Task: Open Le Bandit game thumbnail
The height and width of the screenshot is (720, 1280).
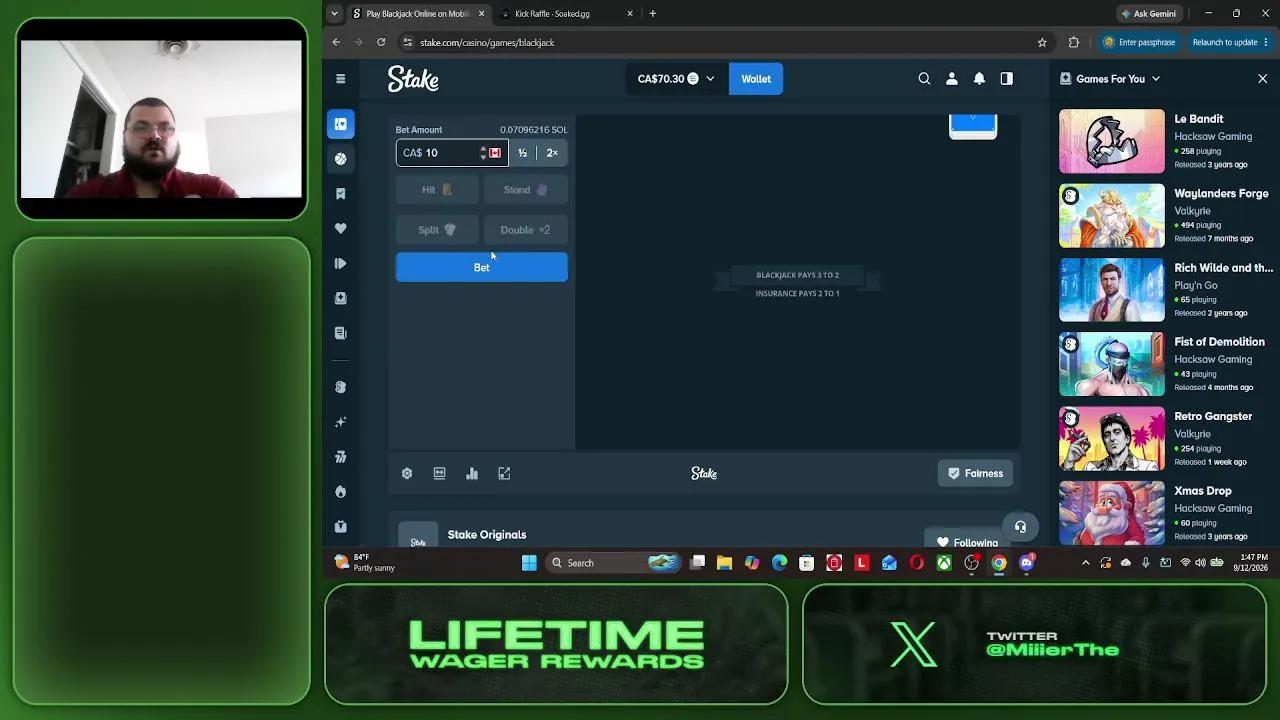Action: 1112,141
